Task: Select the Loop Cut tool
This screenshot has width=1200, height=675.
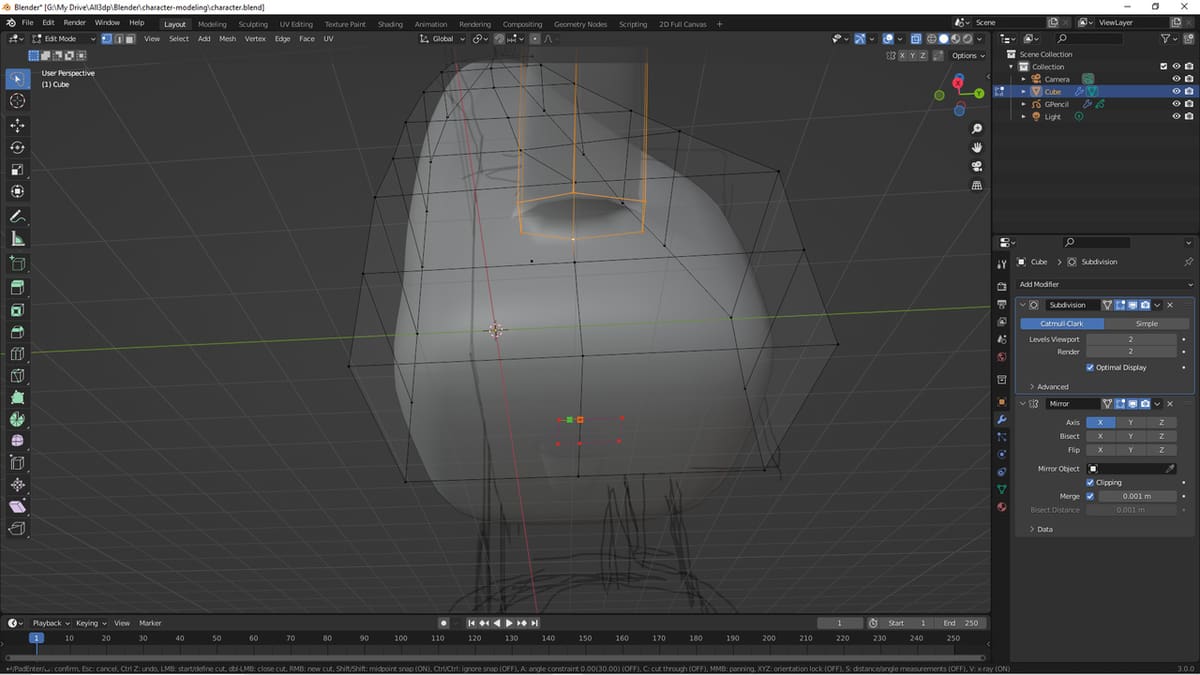Action: click(17, 354)
